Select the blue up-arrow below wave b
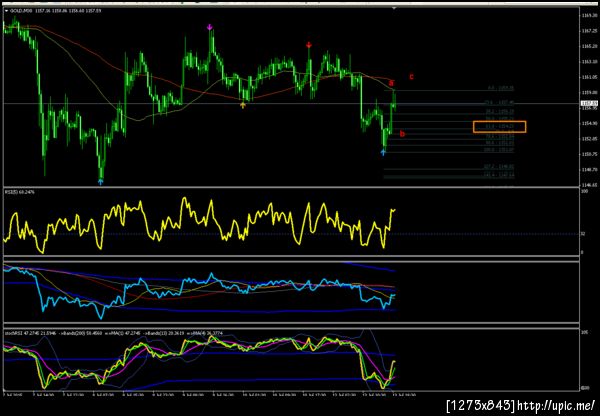Image resolution: width=600 pixels, height=416 pixels. click(x=383, y=153)
